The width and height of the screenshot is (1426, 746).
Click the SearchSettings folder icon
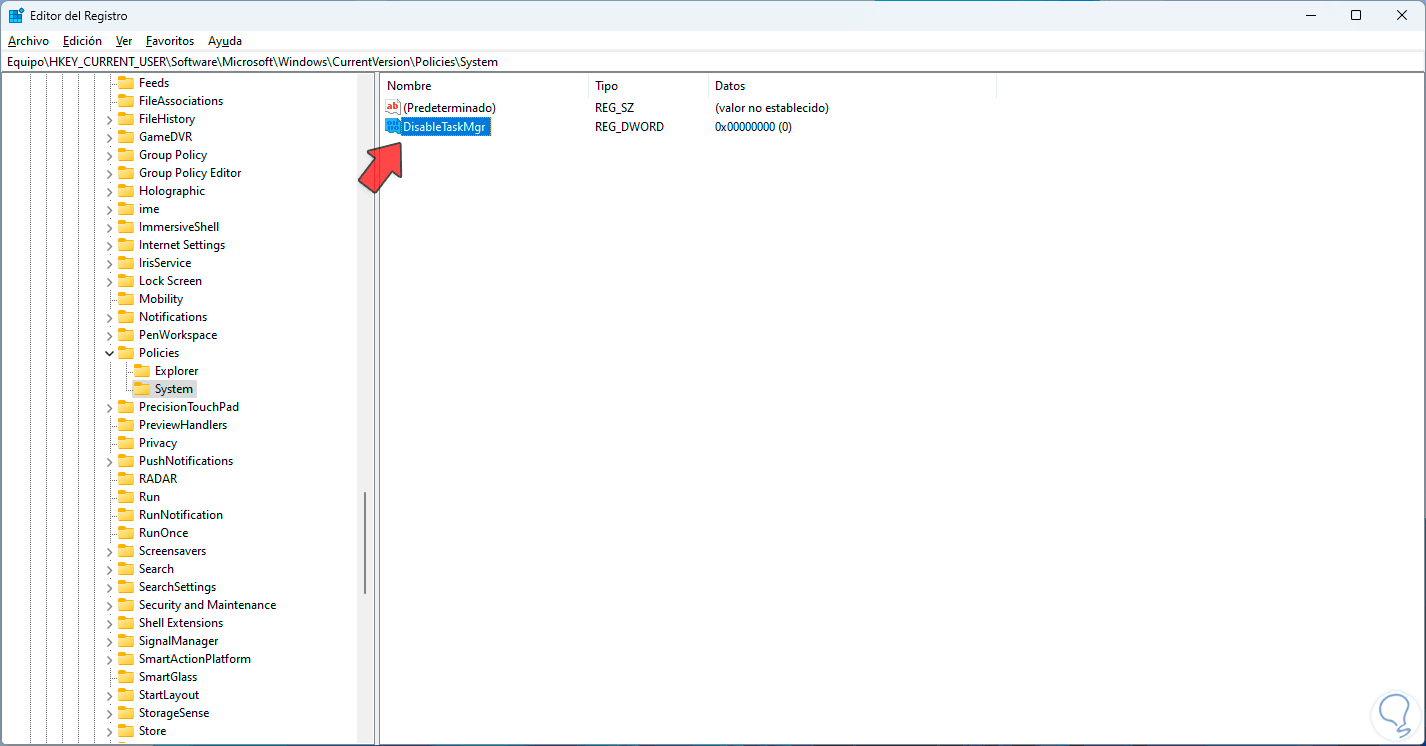[126, 587]
